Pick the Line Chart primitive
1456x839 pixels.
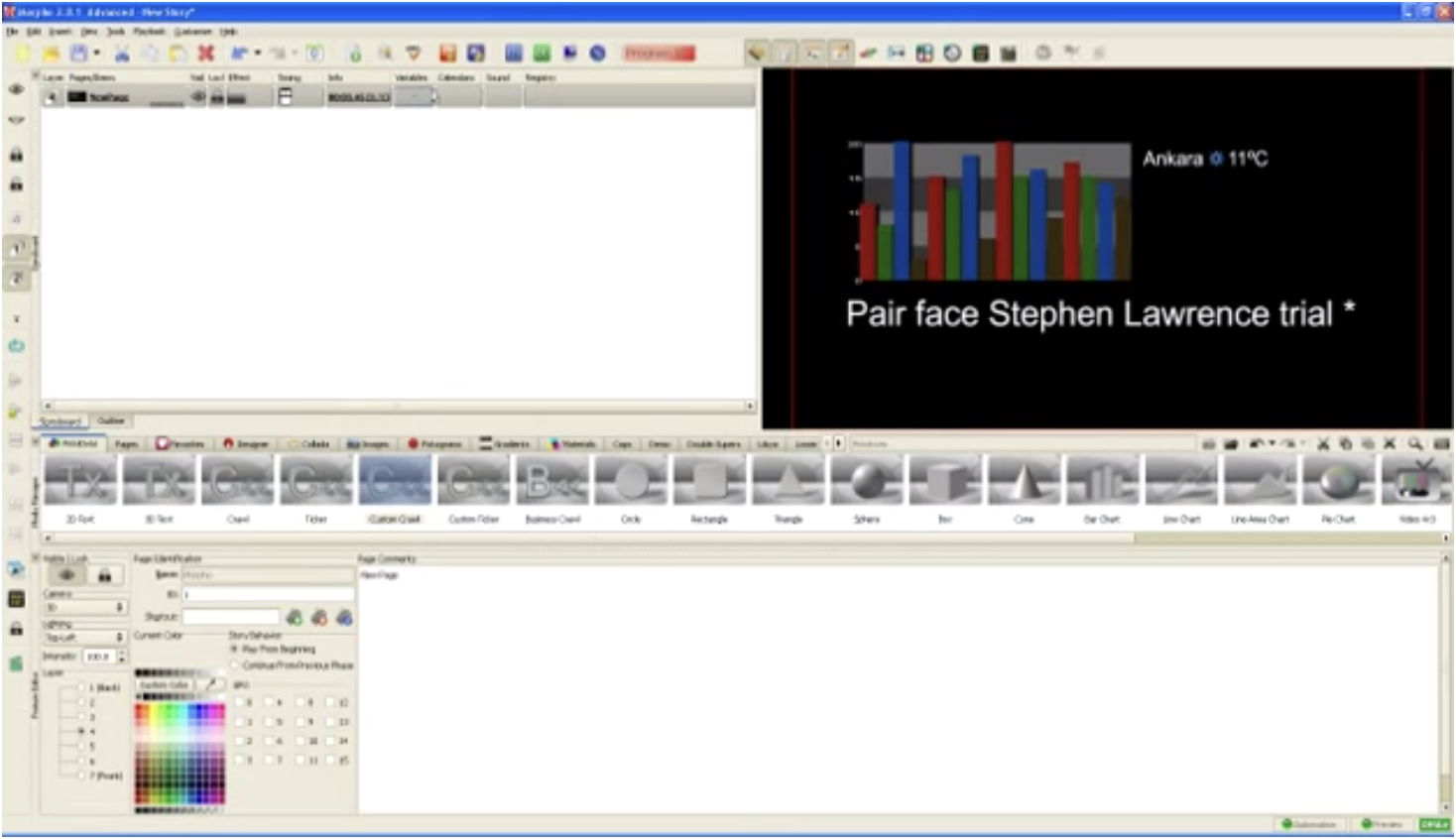[1181, 490]
